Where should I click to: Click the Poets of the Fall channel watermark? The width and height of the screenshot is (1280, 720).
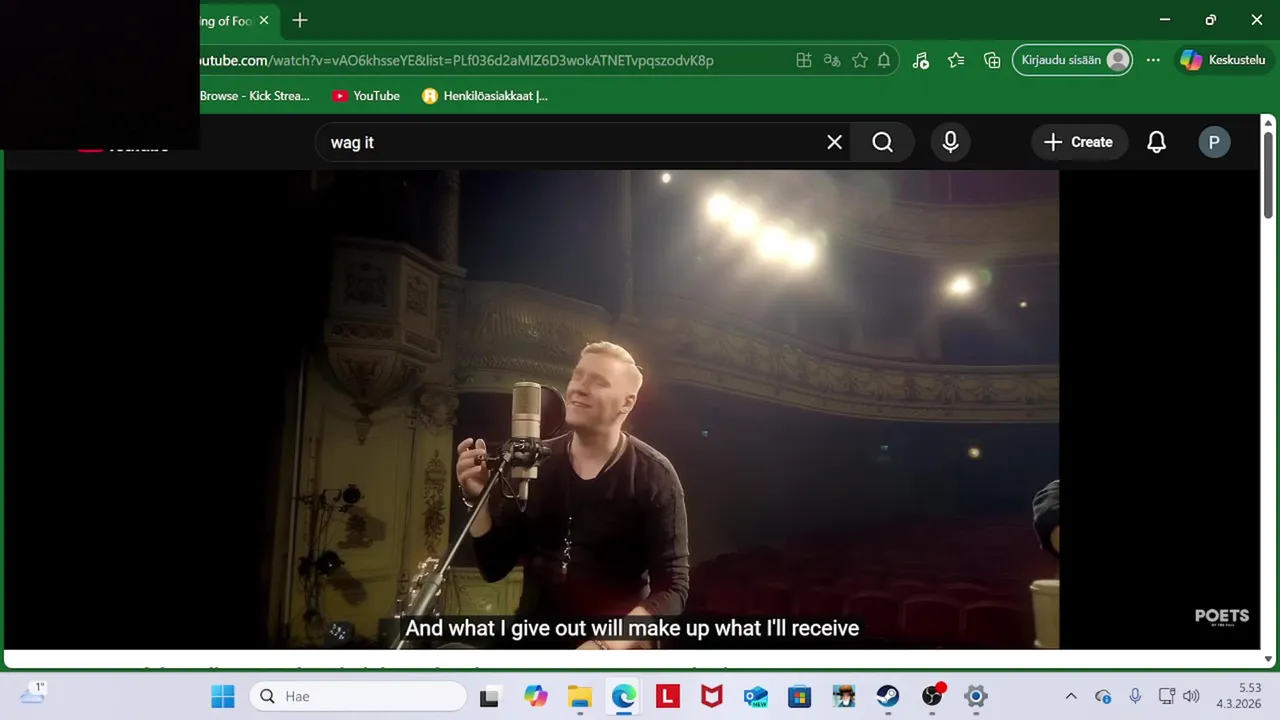click(x=1222, y=617)
